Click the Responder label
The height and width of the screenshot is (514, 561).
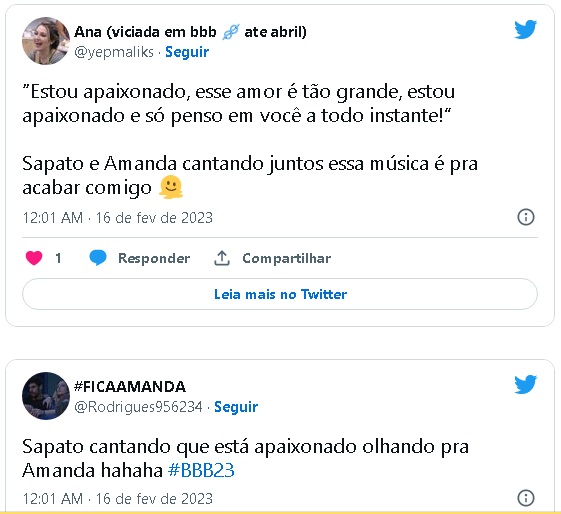(x=154, y=258)
